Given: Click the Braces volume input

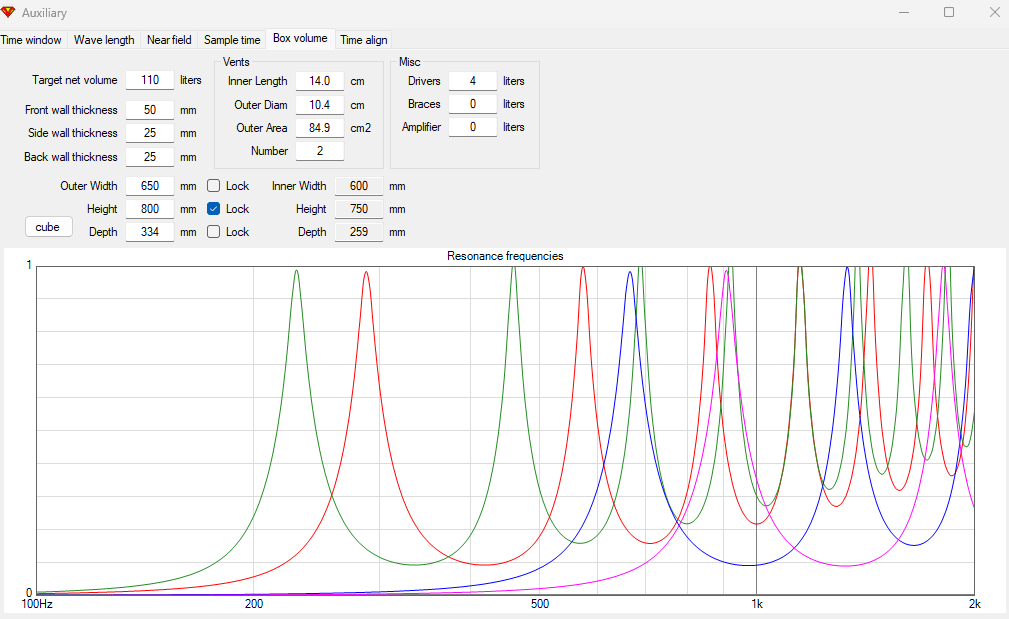Looking at the screenshot, I should [x=472, y=104].
